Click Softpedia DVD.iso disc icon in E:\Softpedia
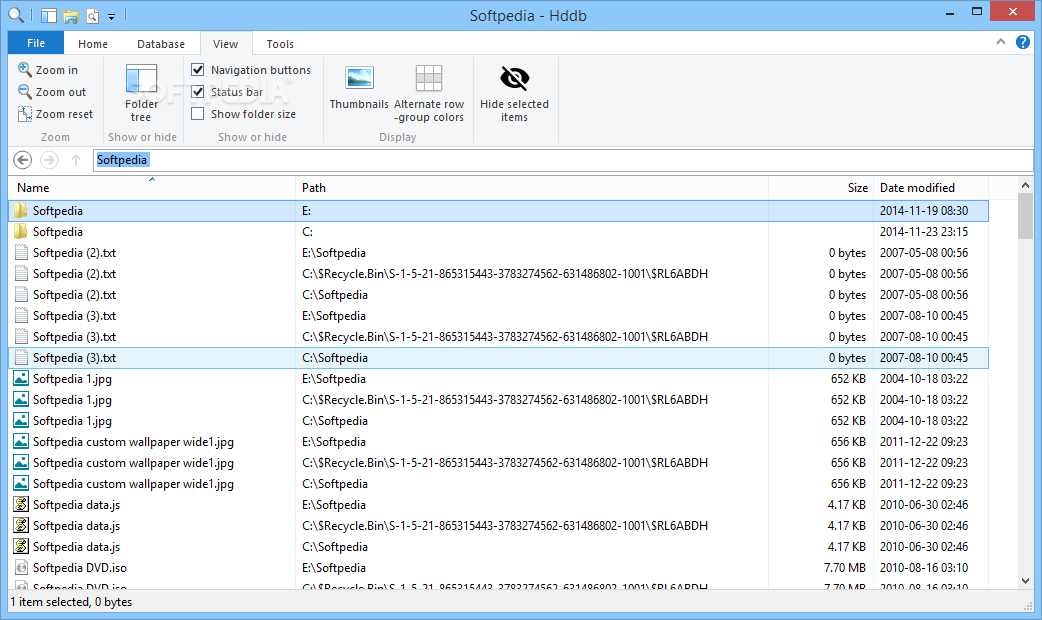 click(21, 568)
